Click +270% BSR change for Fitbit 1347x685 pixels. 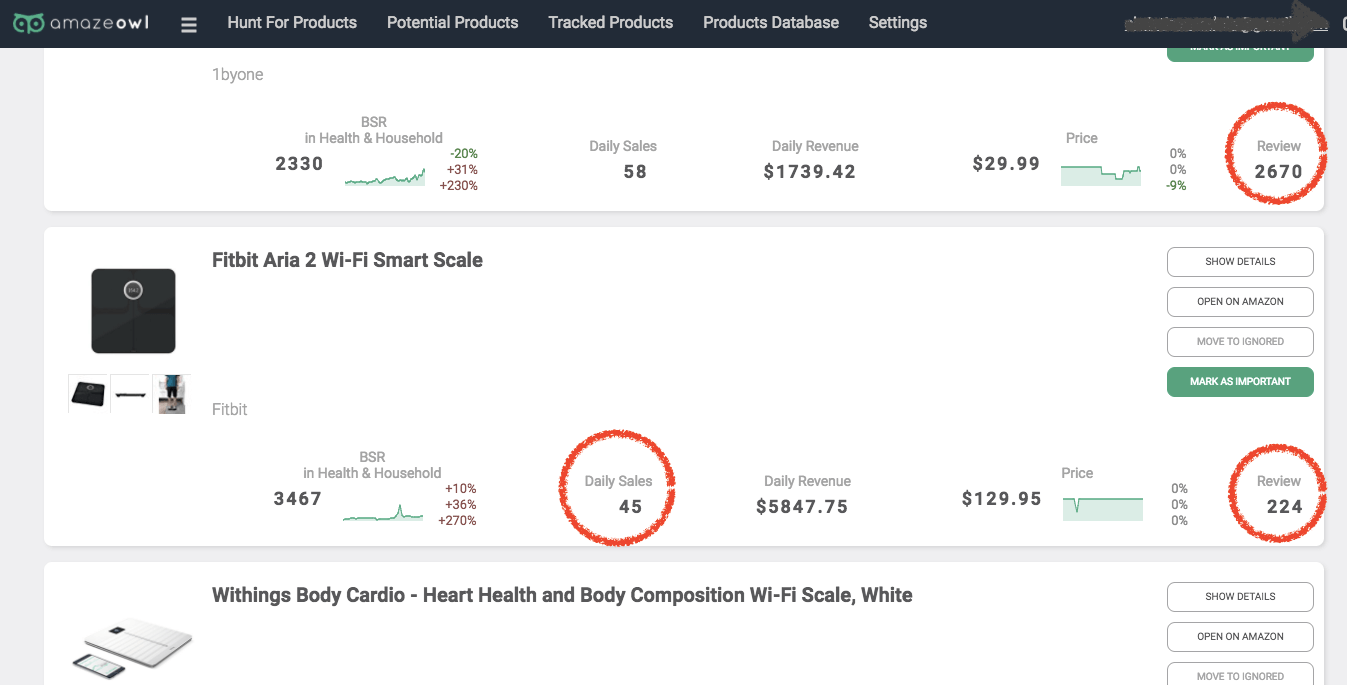458,521
